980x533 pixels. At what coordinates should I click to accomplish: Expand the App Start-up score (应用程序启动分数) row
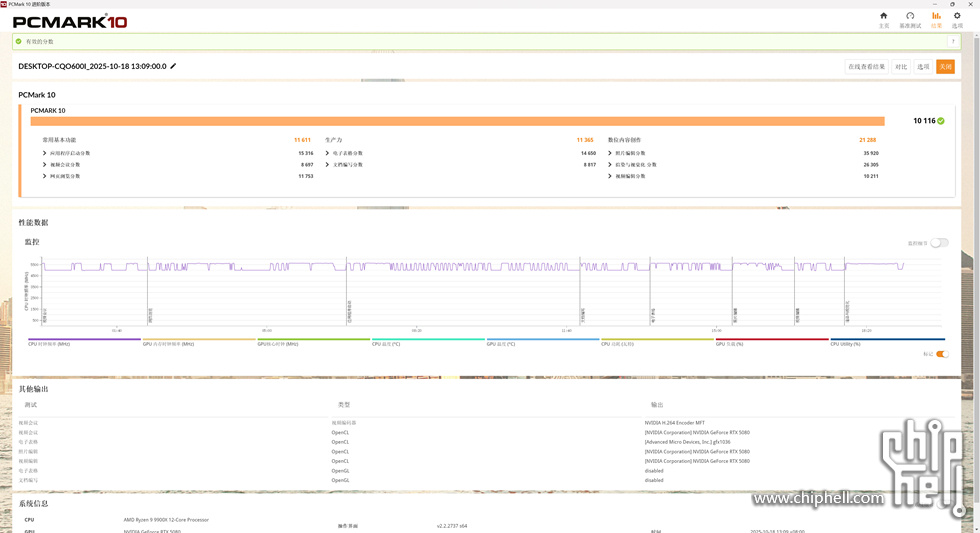point(45,153)
